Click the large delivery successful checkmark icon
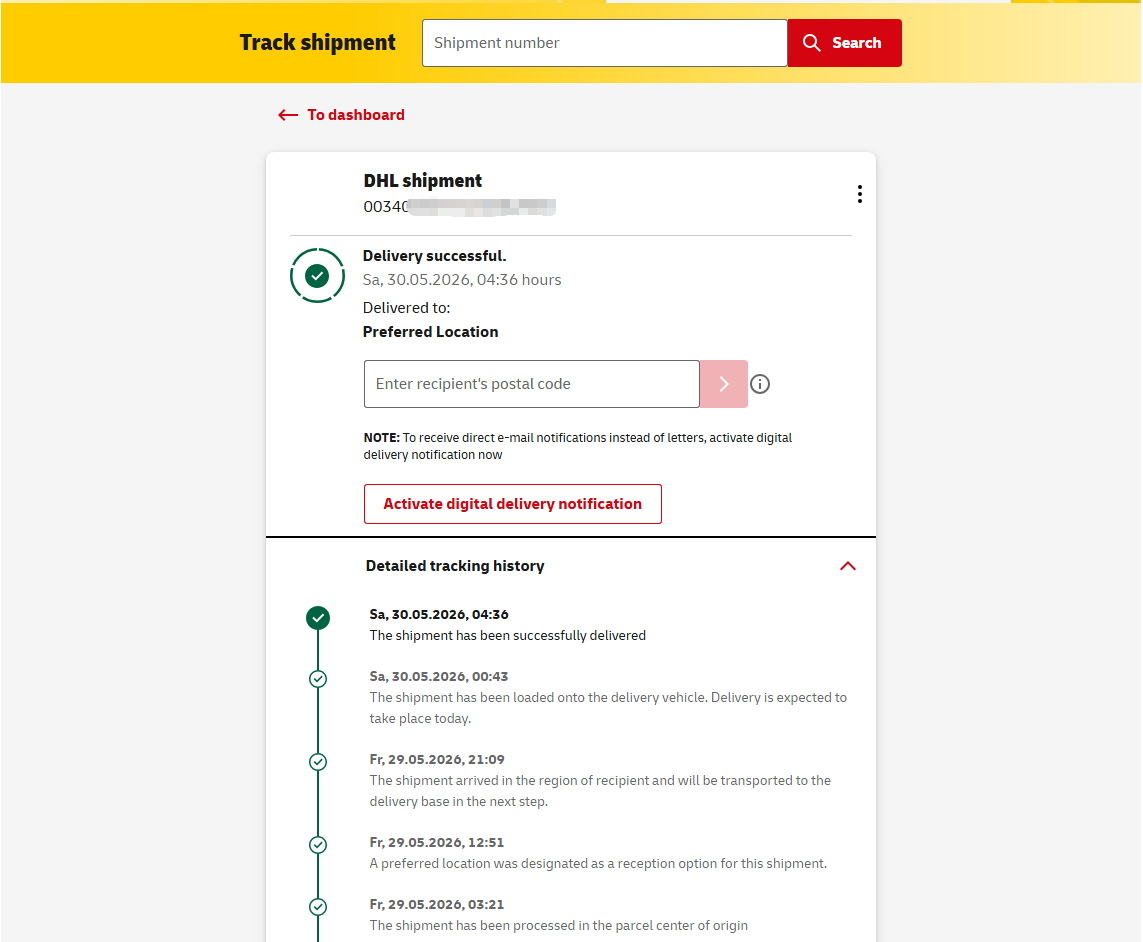This screenshot has height=942, width=1143. click(317, 276)
